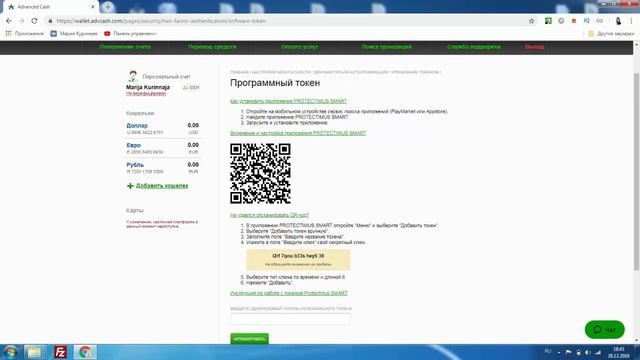640x360 pixels.
Task: Click the red Выход logout link
Action: pos(534,47)
